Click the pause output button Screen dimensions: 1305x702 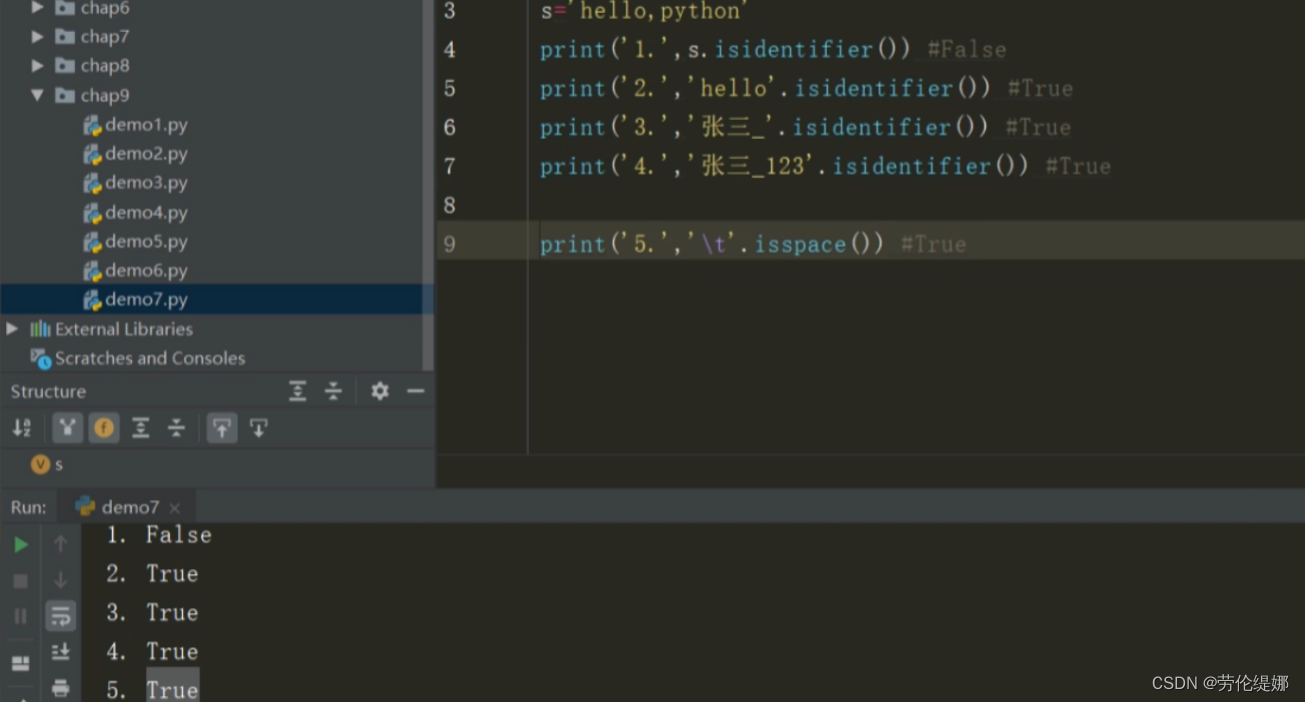pyautogui.click(x=21, y=616)
